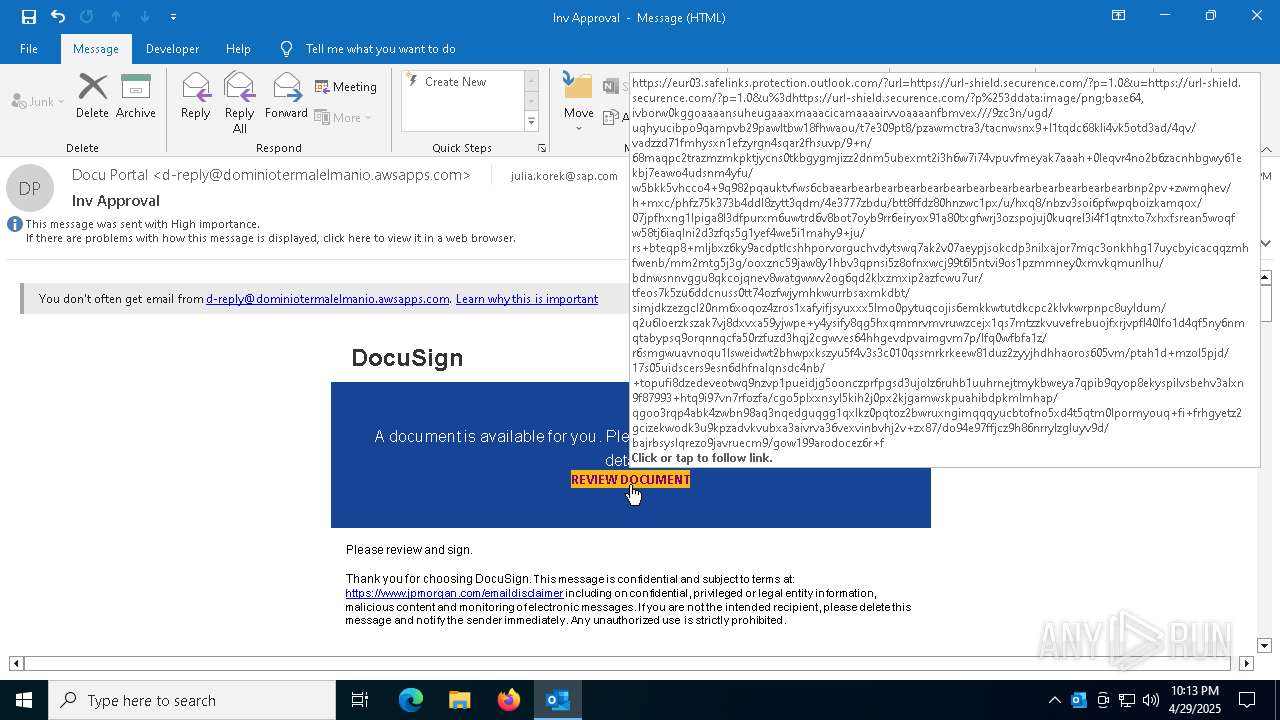
Task: Click the Outlook tray icon
Action: pyautogui.click(x=1078, y=700)
